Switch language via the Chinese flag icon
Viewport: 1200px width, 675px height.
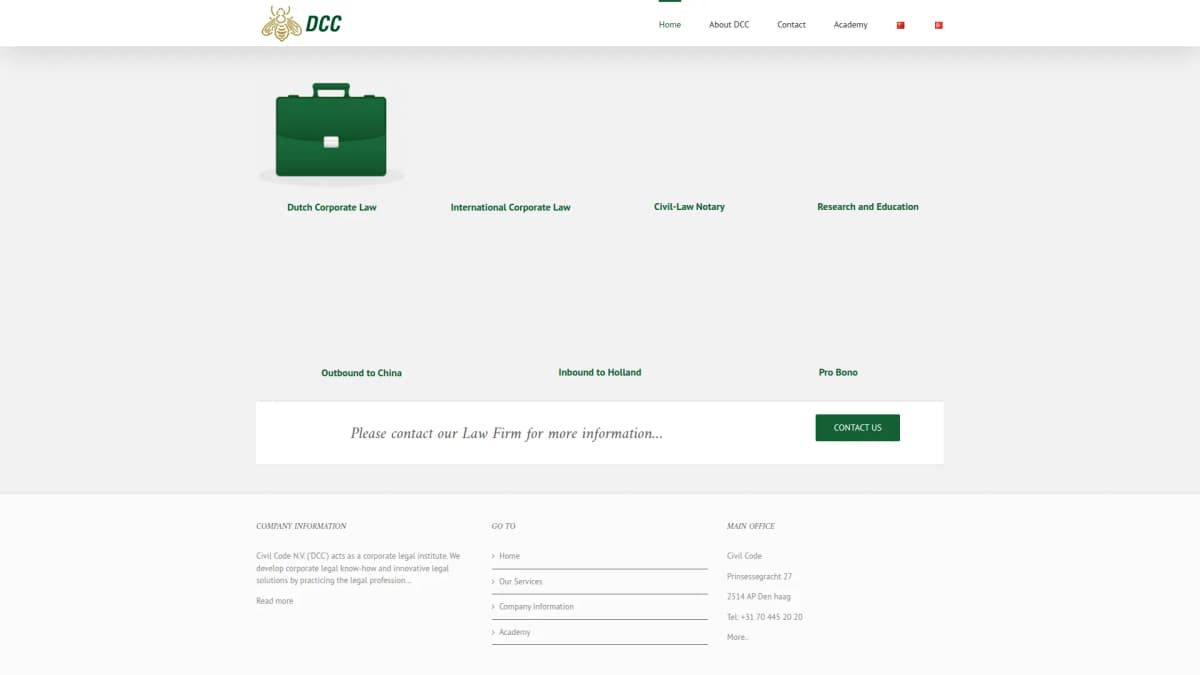900,25
